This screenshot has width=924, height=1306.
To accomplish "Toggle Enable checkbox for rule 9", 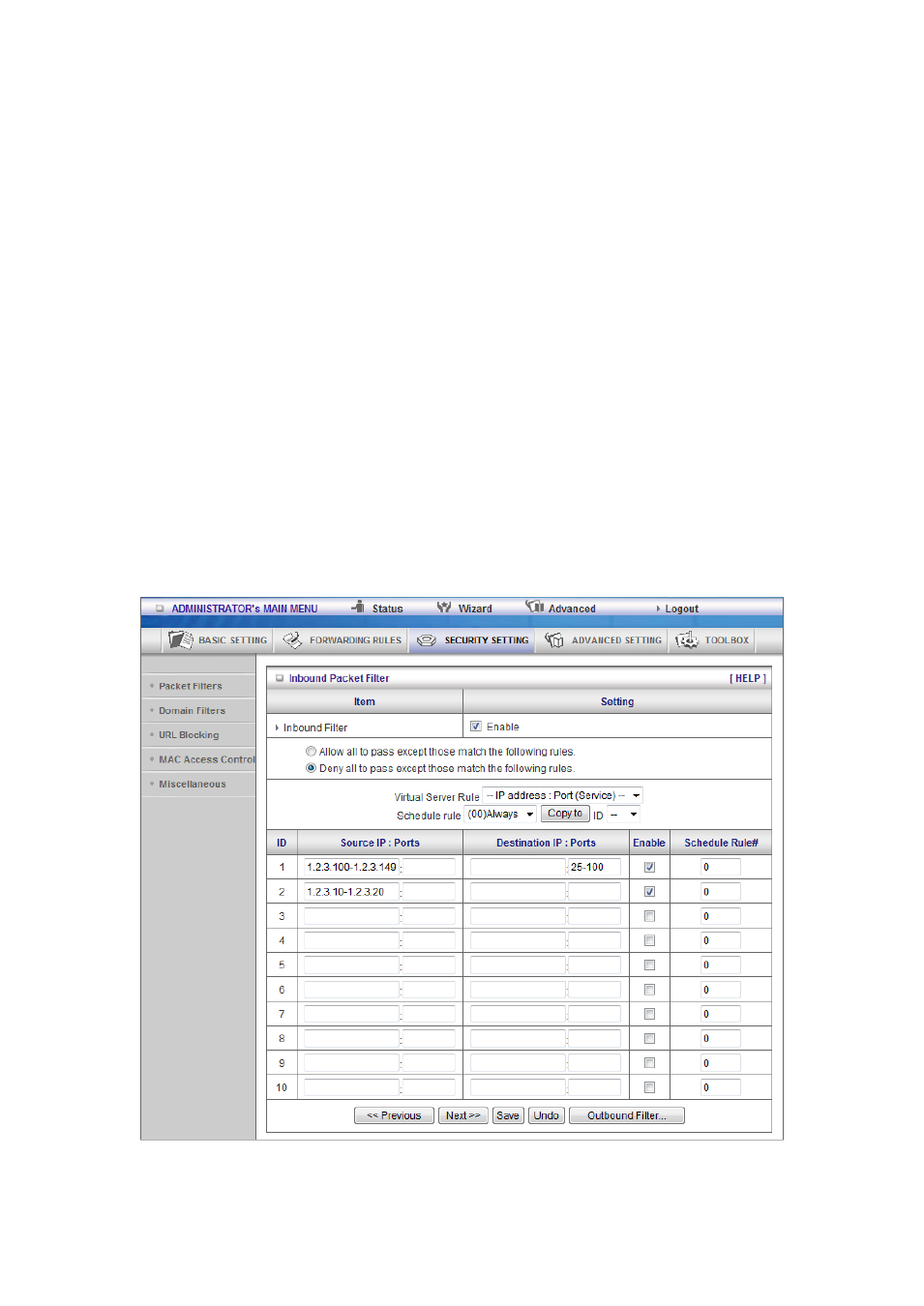I will [x=649, y=1063].
